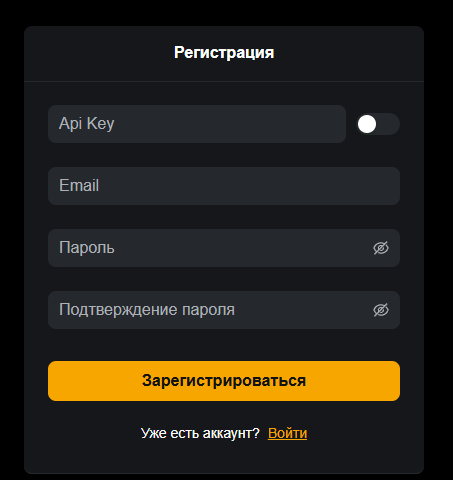Unhide characters in password confirmation
The height and width of the screenshot is (480, 453).
381,310
